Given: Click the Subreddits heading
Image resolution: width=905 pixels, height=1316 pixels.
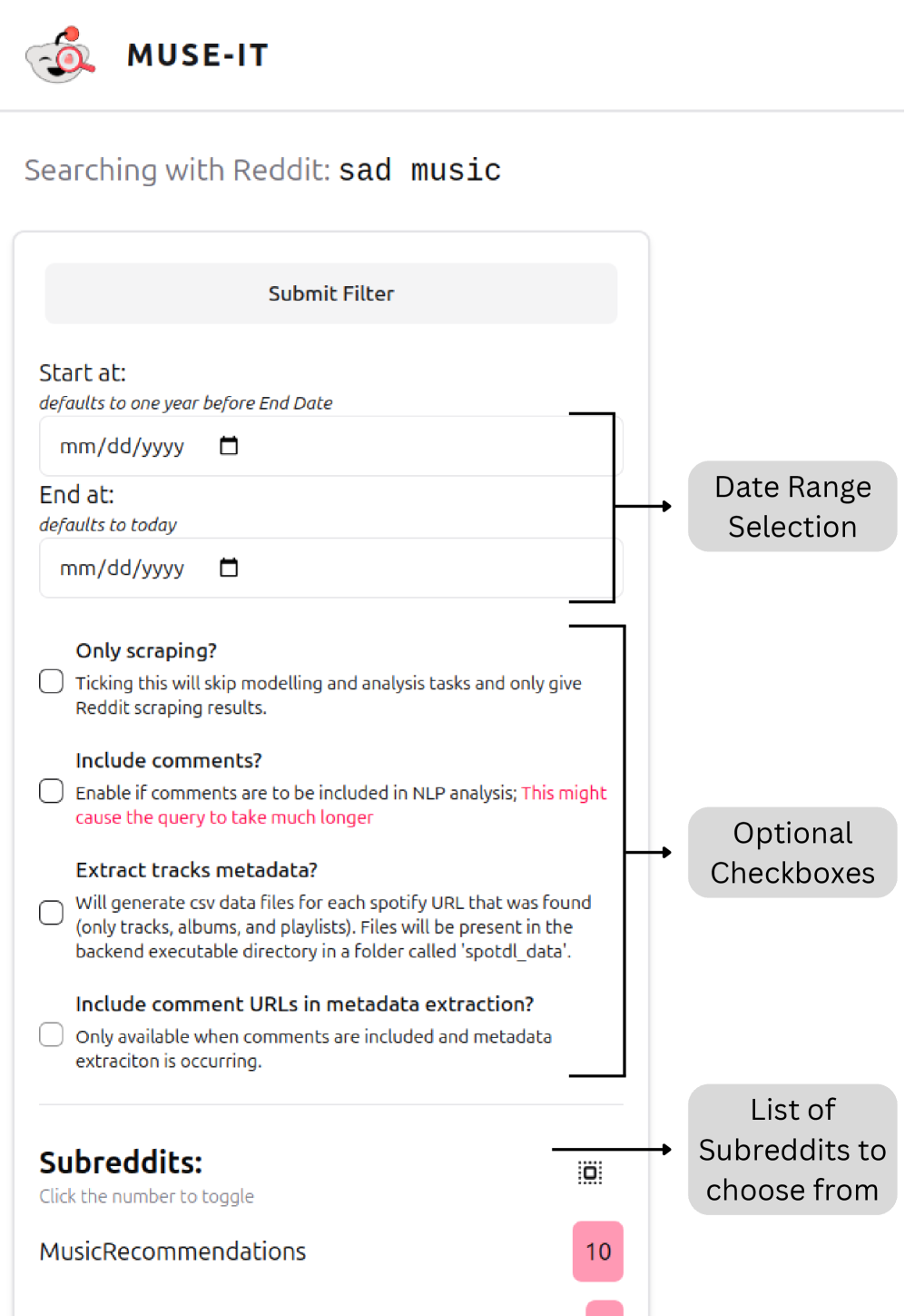Looking at the screenshot, I should (121, 1163).
